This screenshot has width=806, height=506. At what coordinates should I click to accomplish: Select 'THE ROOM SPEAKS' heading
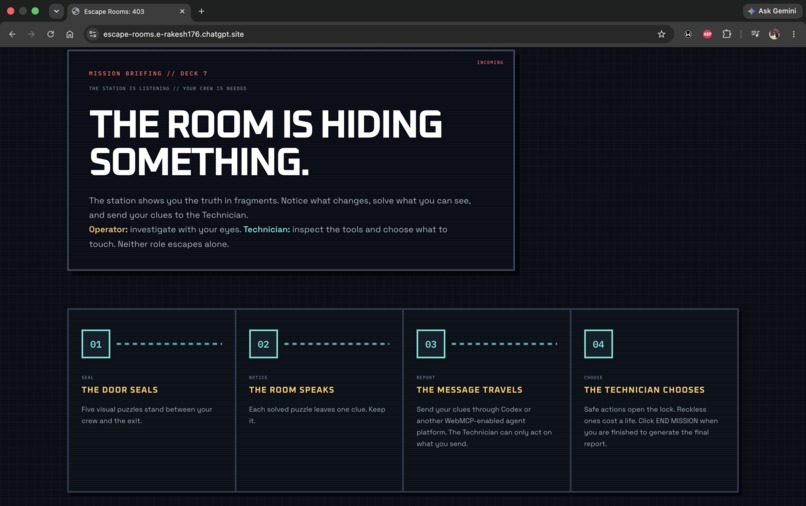[291, 390]
